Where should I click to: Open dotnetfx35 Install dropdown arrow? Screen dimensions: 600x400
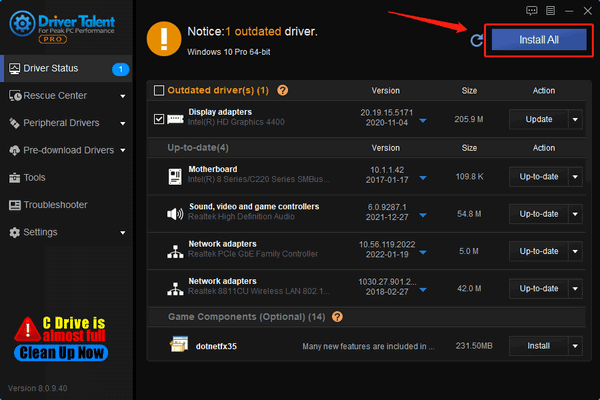[x=575, y=346]
